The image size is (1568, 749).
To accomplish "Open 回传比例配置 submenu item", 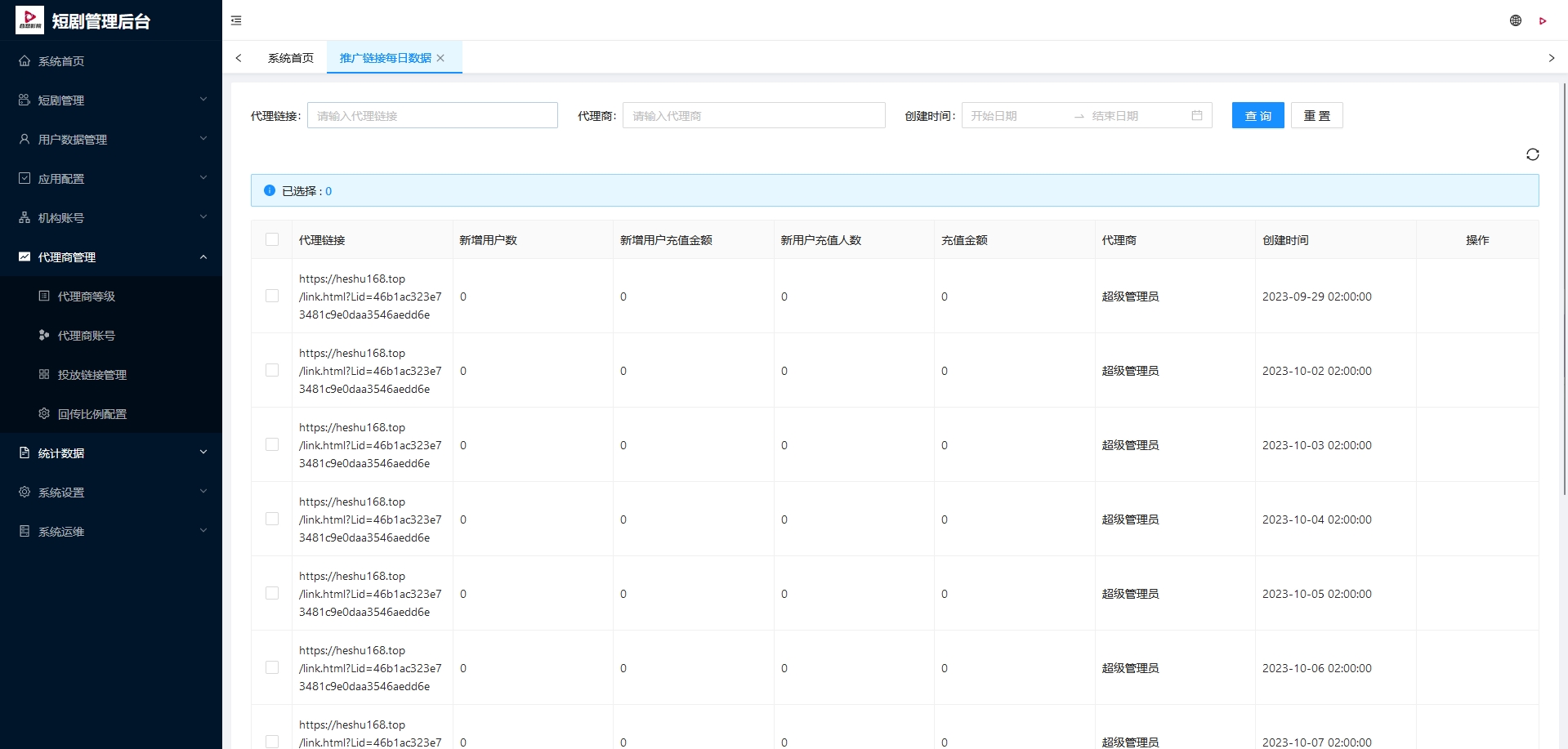I will 111,413.
